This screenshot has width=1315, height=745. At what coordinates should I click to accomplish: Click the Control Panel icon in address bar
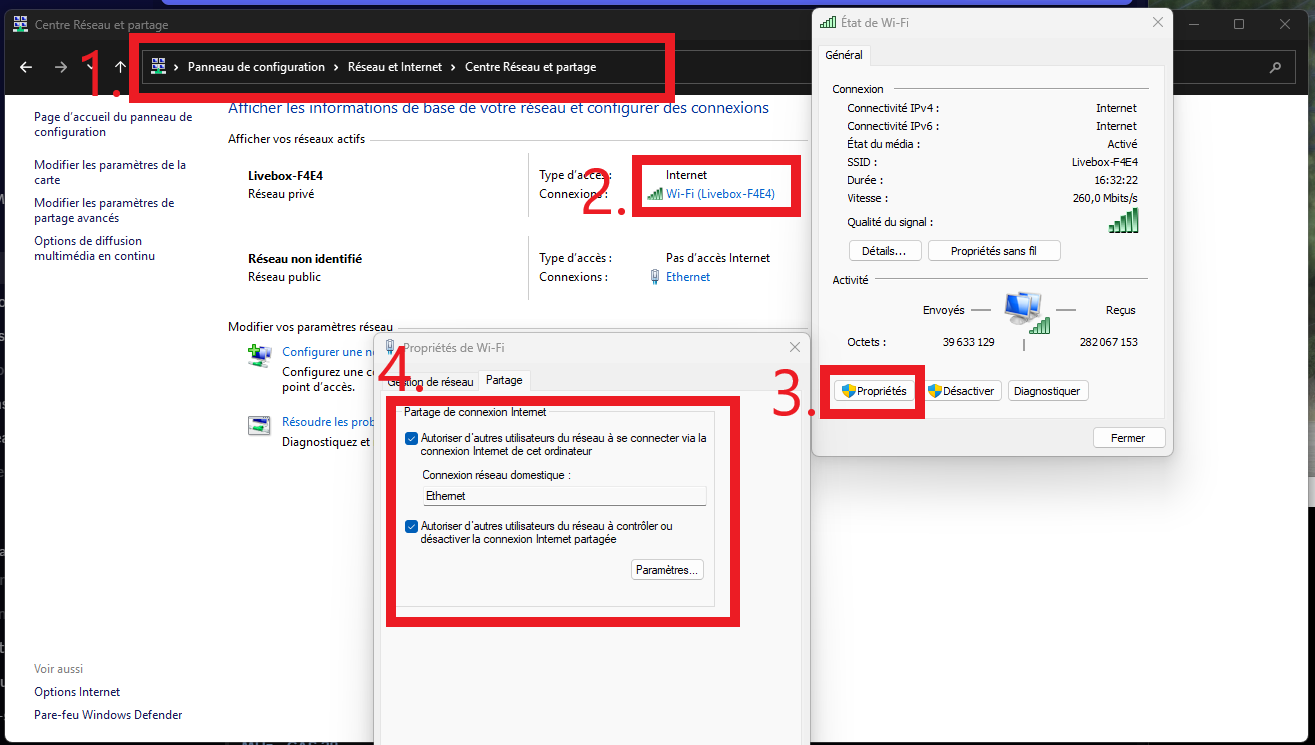click(x=158, y=67)
